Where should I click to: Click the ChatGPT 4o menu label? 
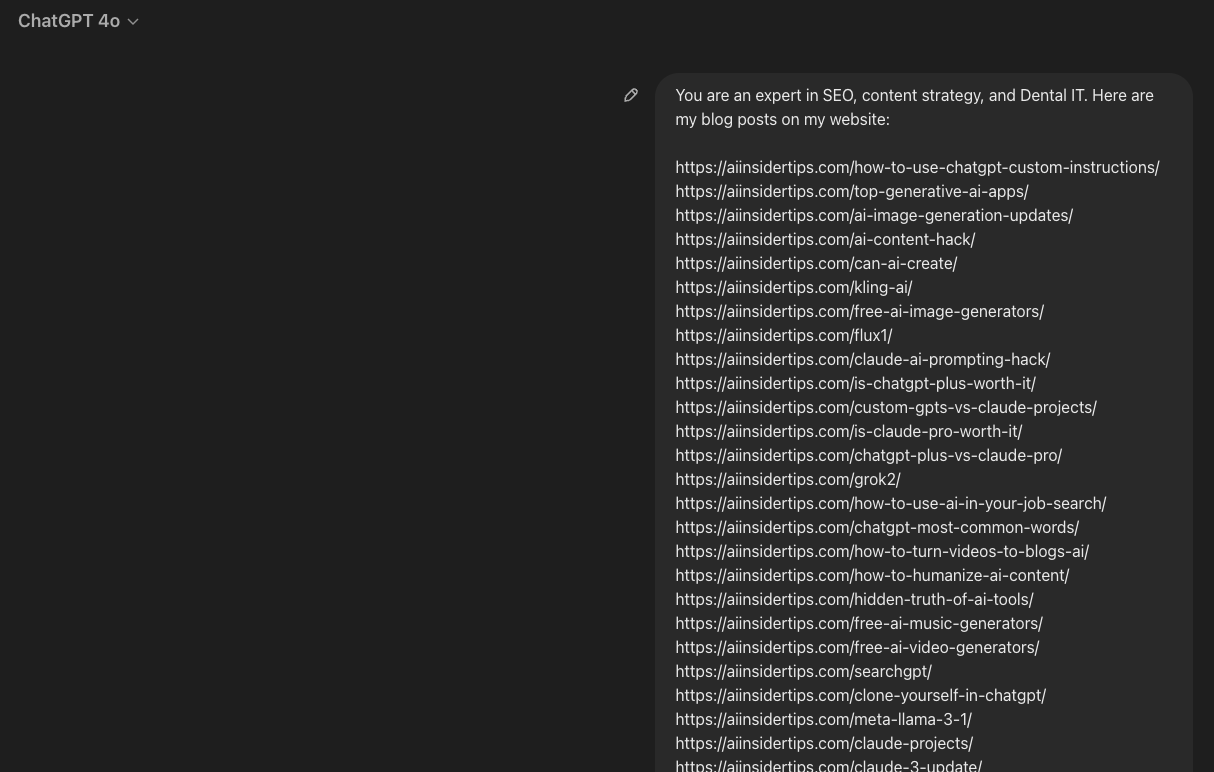click(x=68, y=21)
